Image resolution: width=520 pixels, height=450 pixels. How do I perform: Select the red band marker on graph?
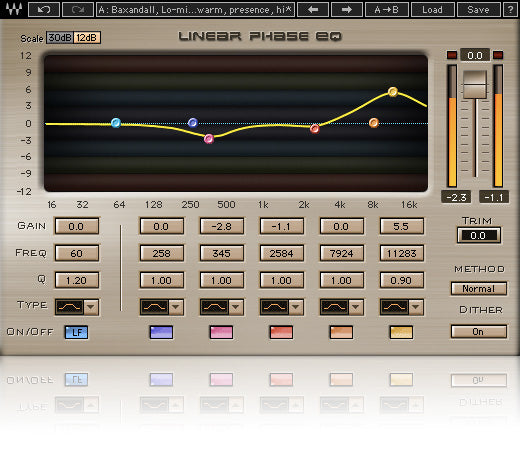click(x=314, y=128)
